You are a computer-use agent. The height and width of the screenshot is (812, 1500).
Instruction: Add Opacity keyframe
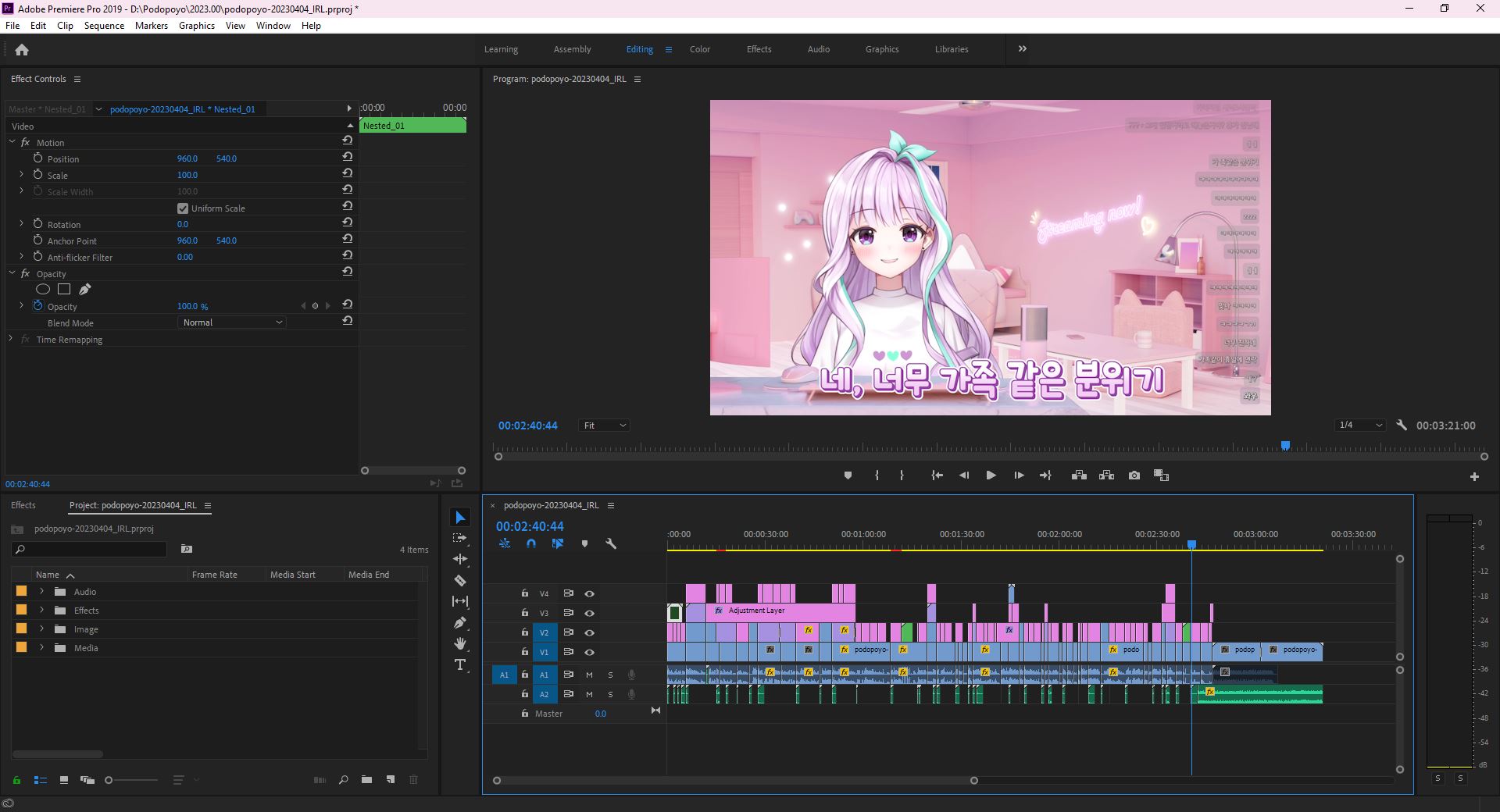coord(315,306)
